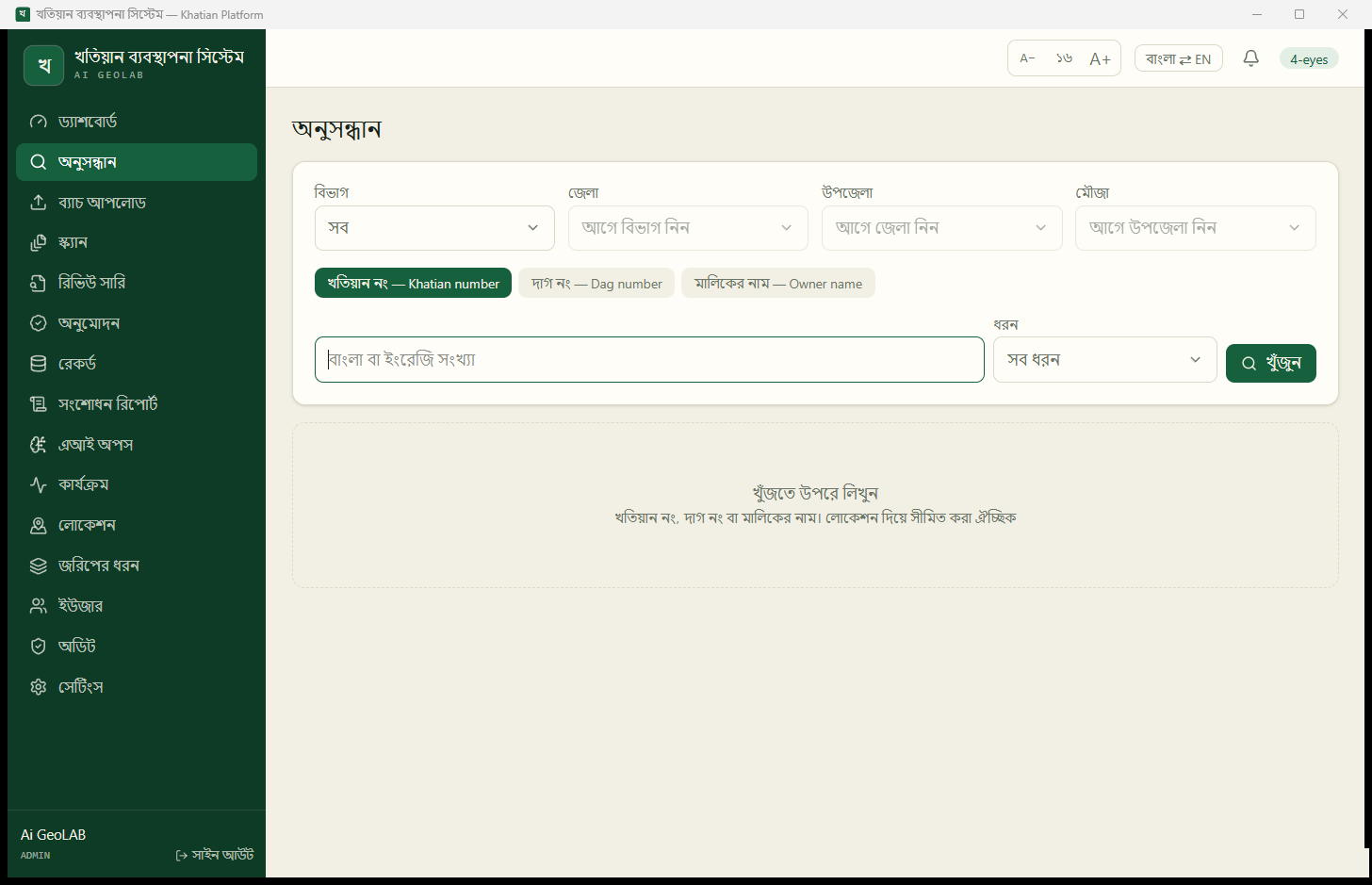
Task: Open the স্ক্যান scan icon in sidebar
Action: click(x=39, y=243)
